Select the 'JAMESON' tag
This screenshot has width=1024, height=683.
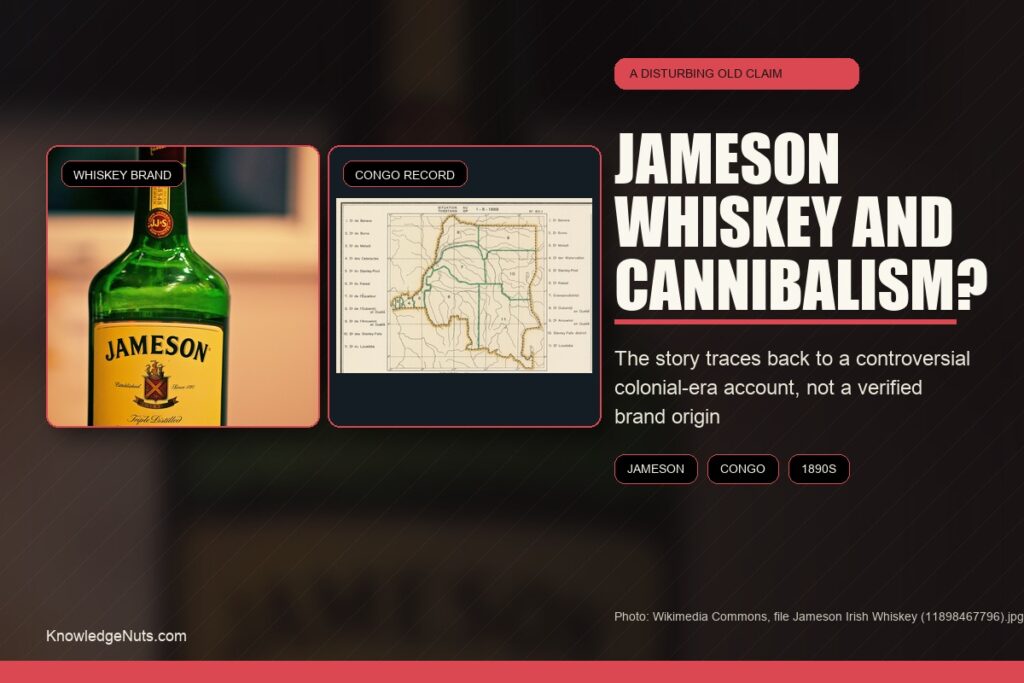pos(656,469)
